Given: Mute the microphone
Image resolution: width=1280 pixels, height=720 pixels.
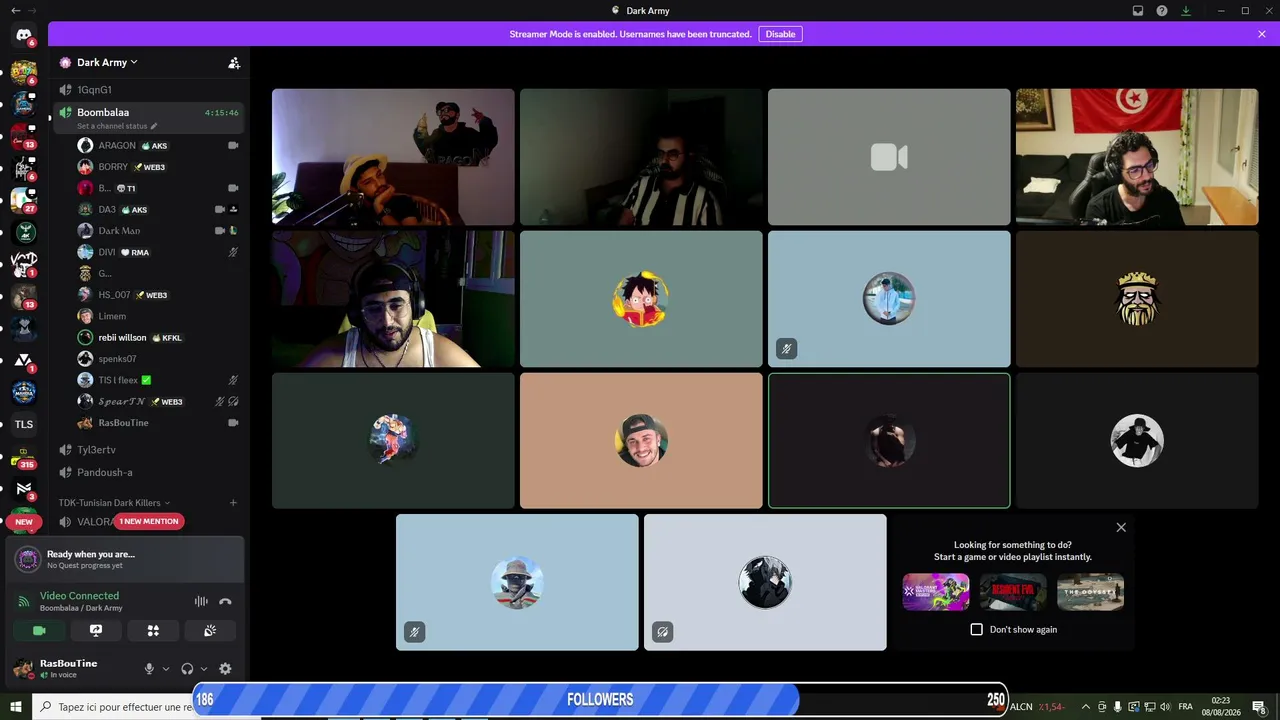Looking at the screenshot, I should (149, 669).
